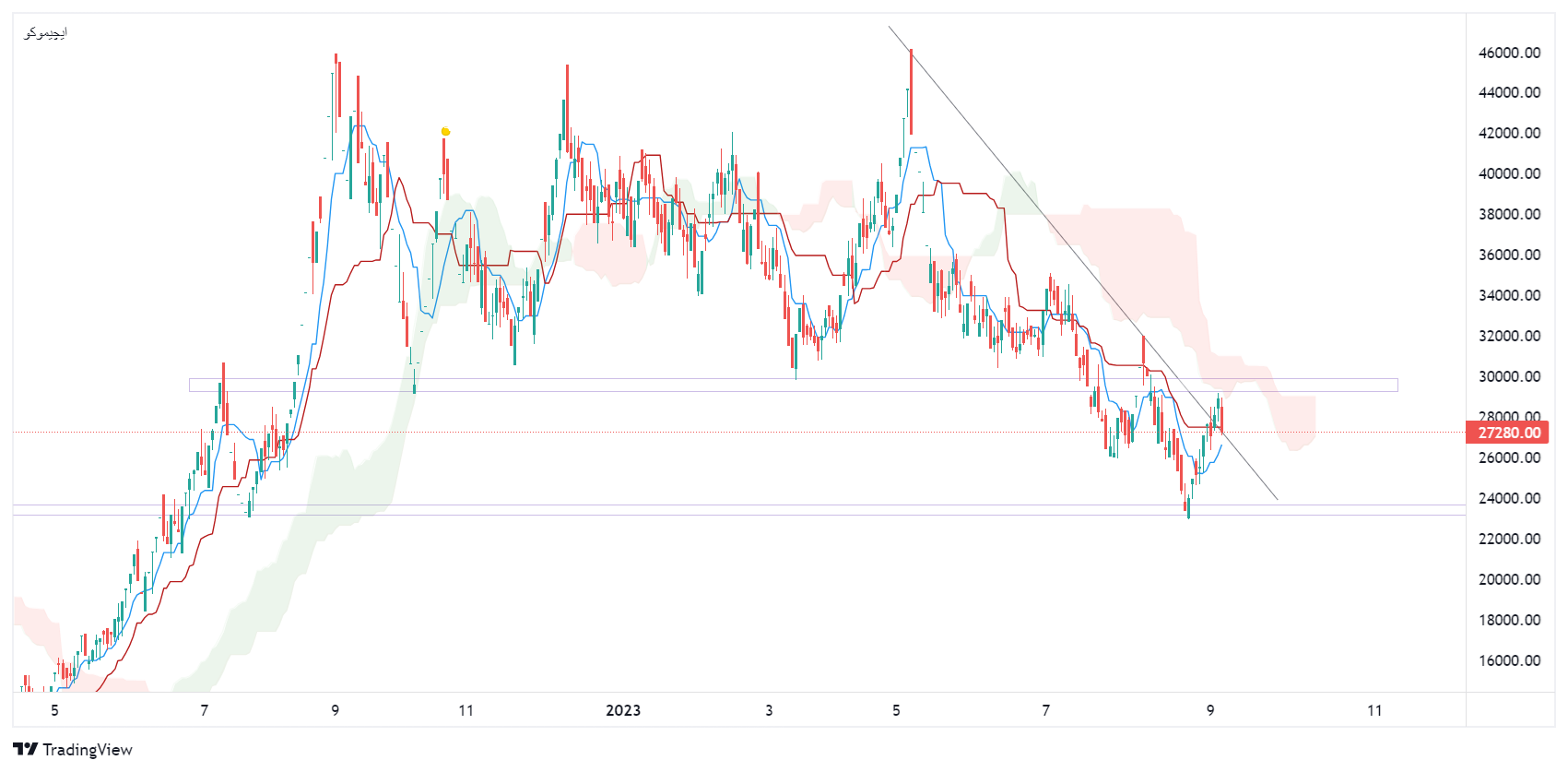Screen dimensions: 1568x772
Task: Click the 20000.00 price axis label
Action: (1509, 579)
